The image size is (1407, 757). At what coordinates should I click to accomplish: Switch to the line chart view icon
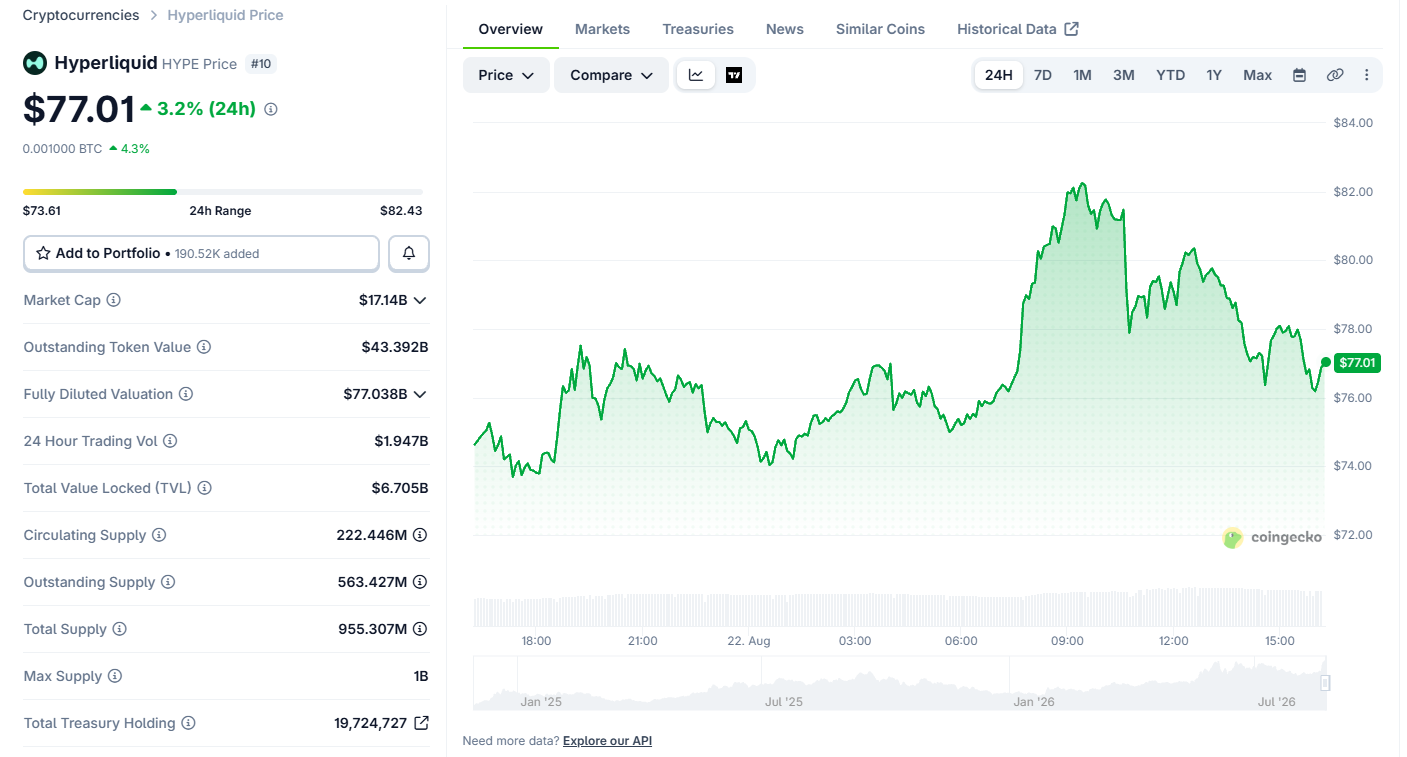pyautogui.click(x=696, y=75)
